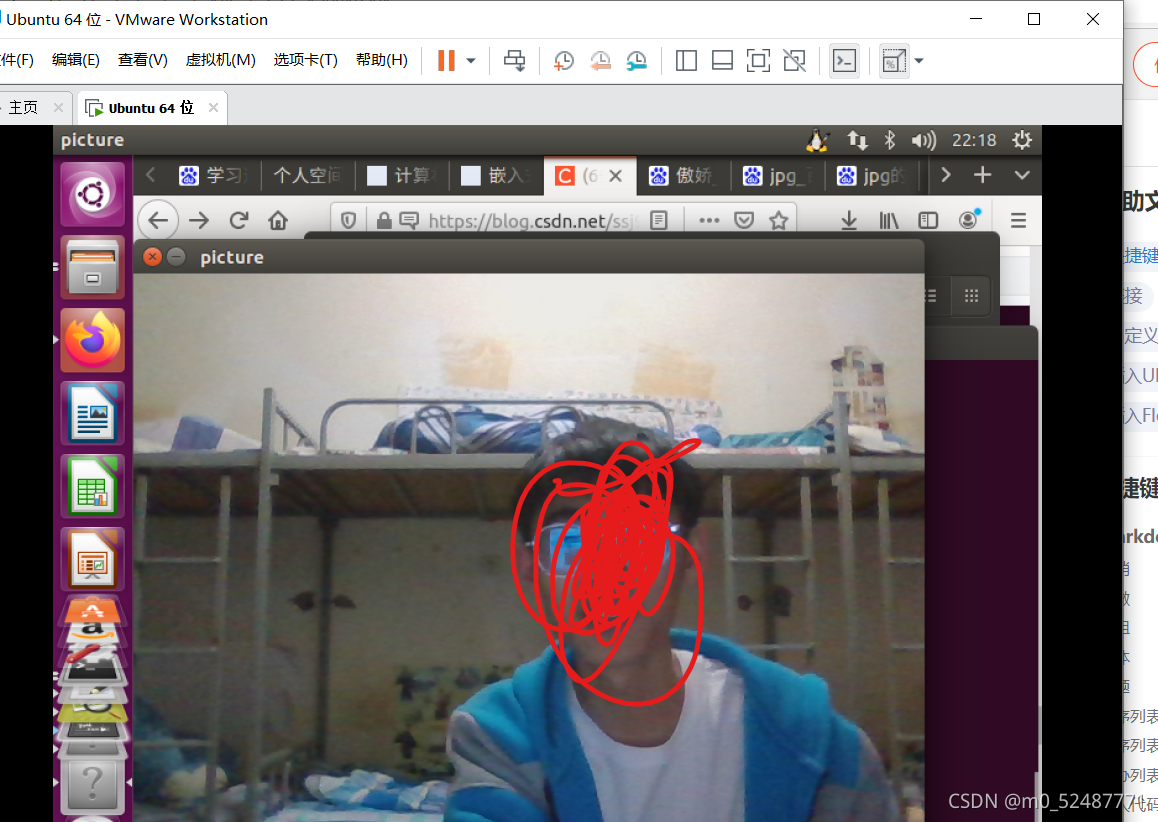Launch LibreOffice Impress from the launcher
The width and height of the screenshot is (1158, 822).
(x=92, y=558)
